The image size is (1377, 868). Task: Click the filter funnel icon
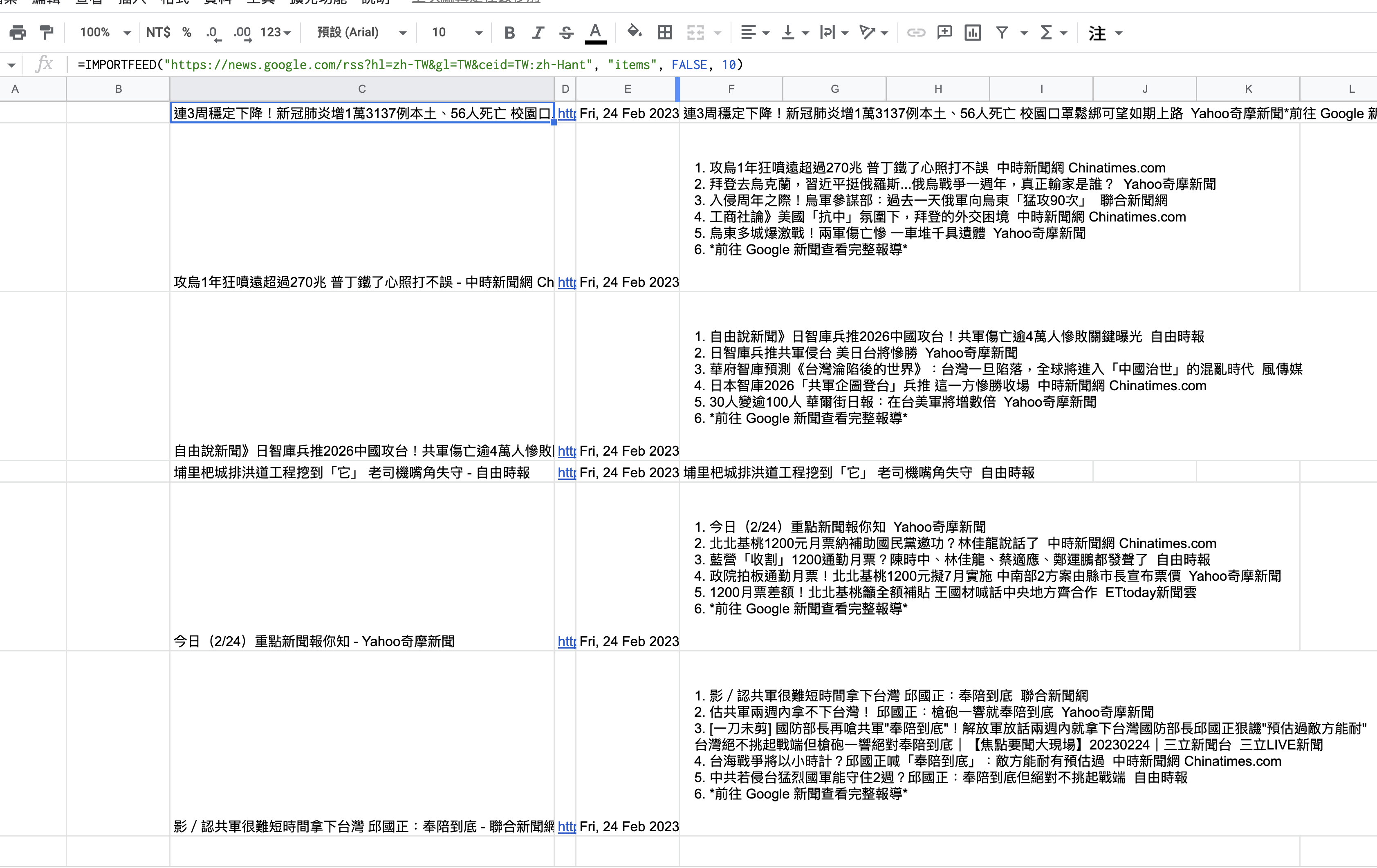1002,33
